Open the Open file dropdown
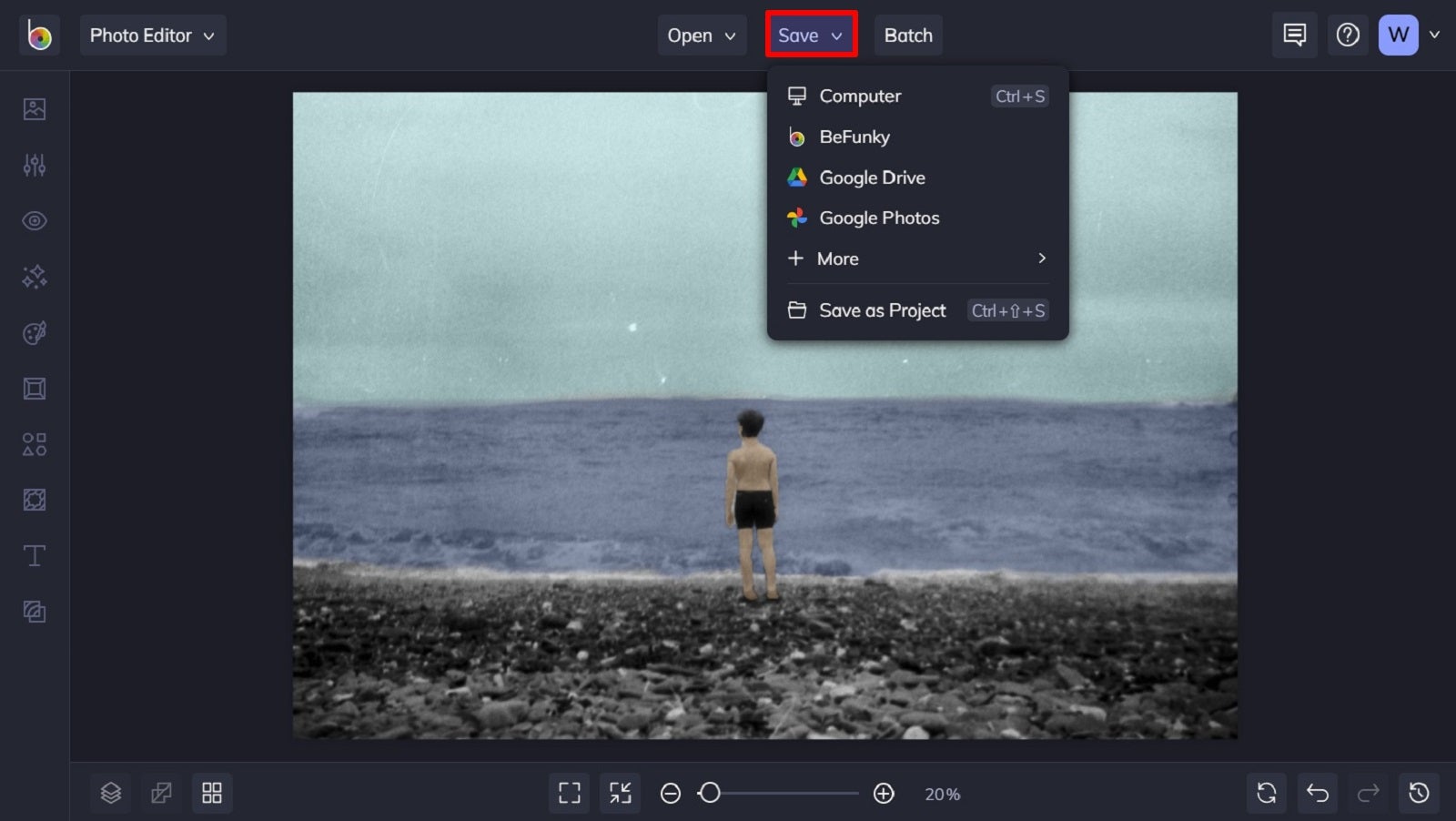Viewport: 1456px width, 821px height. coord(701,35)
